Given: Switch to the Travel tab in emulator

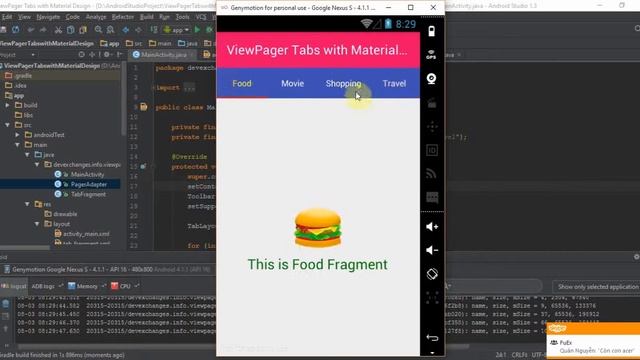Looking at the screenshot, I should click(x=394, y=83).
